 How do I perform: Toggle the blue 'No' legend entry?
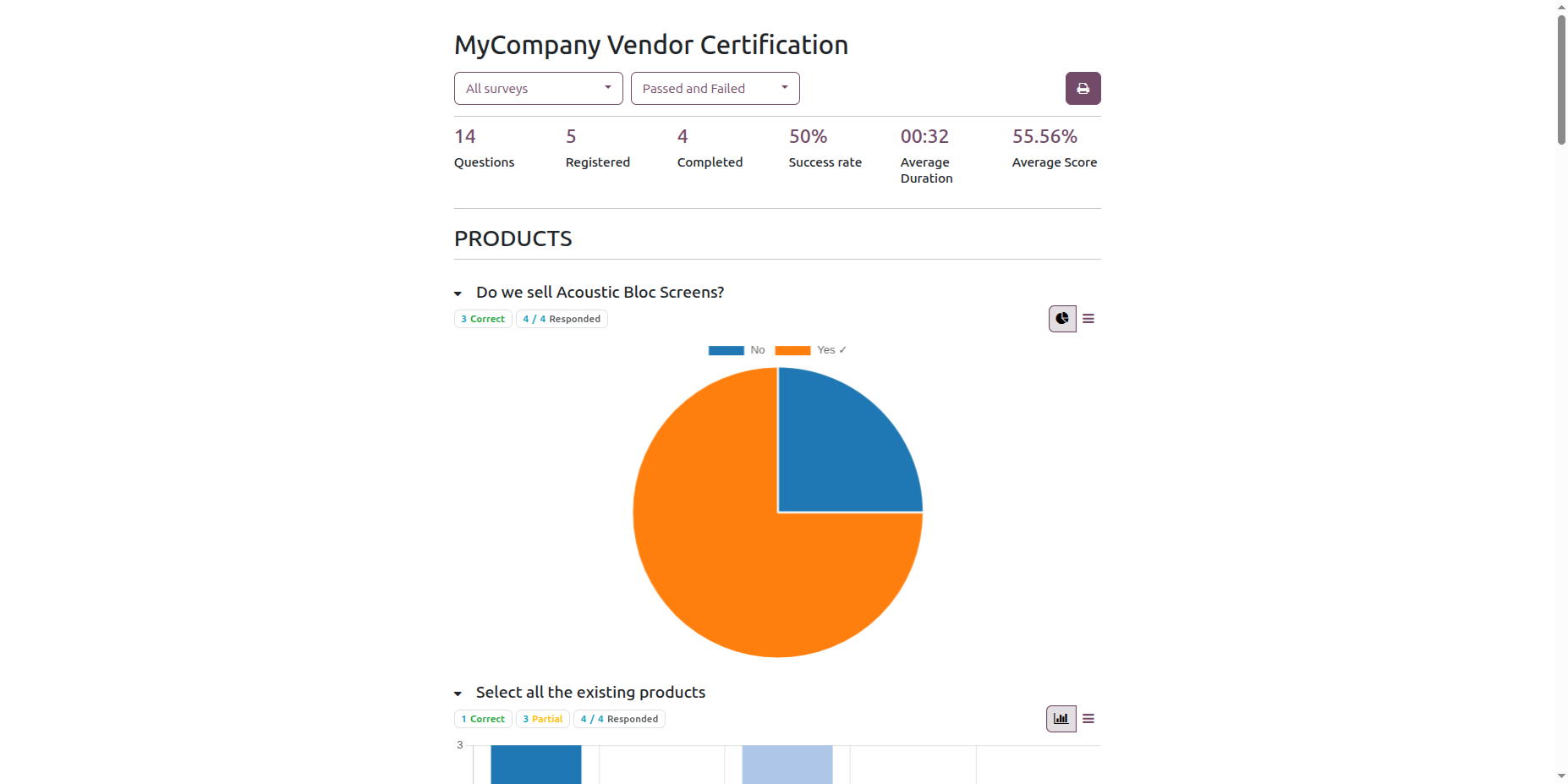click(737, 350)
